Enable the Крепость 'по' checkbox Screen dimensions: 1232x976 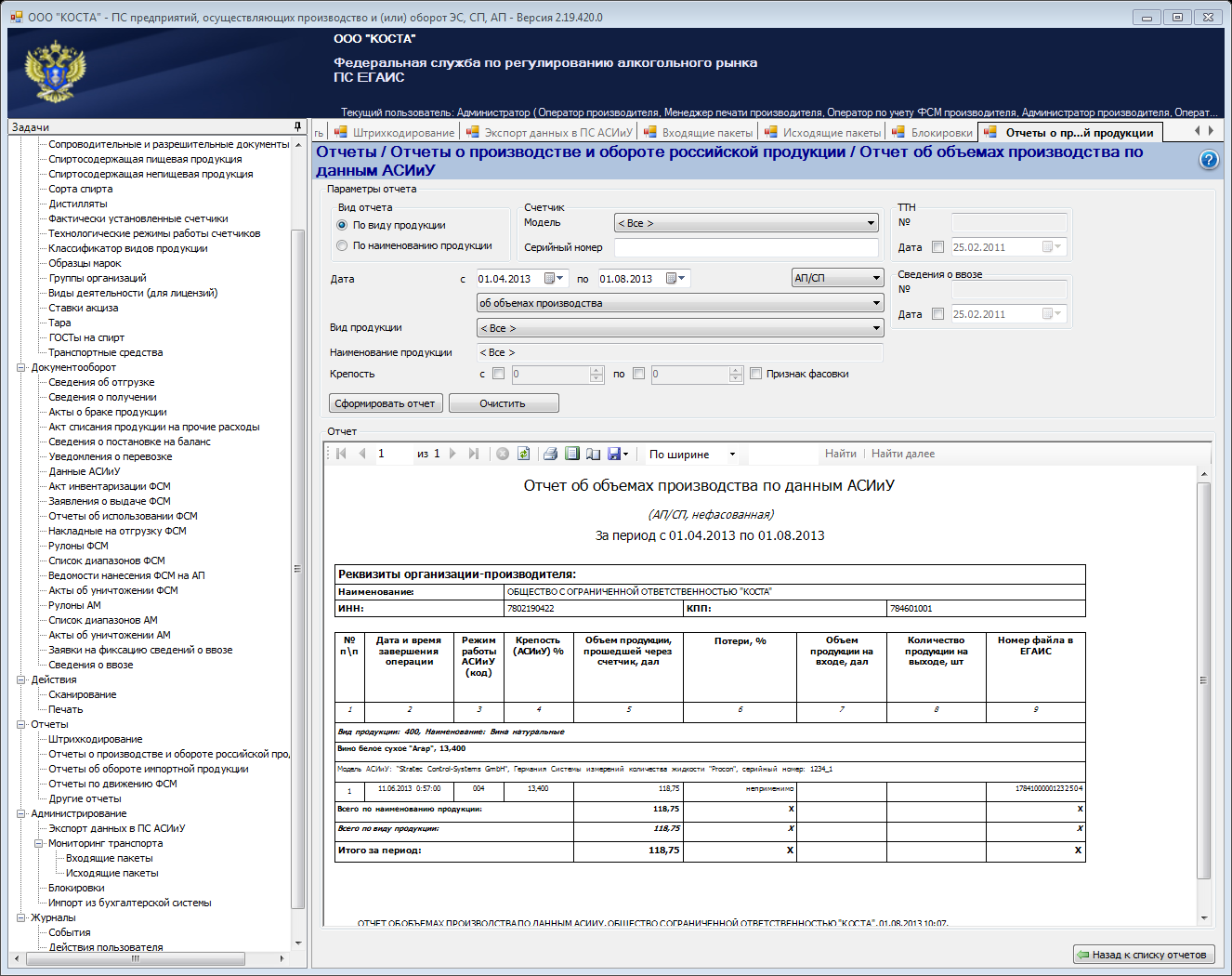[638, 374]
